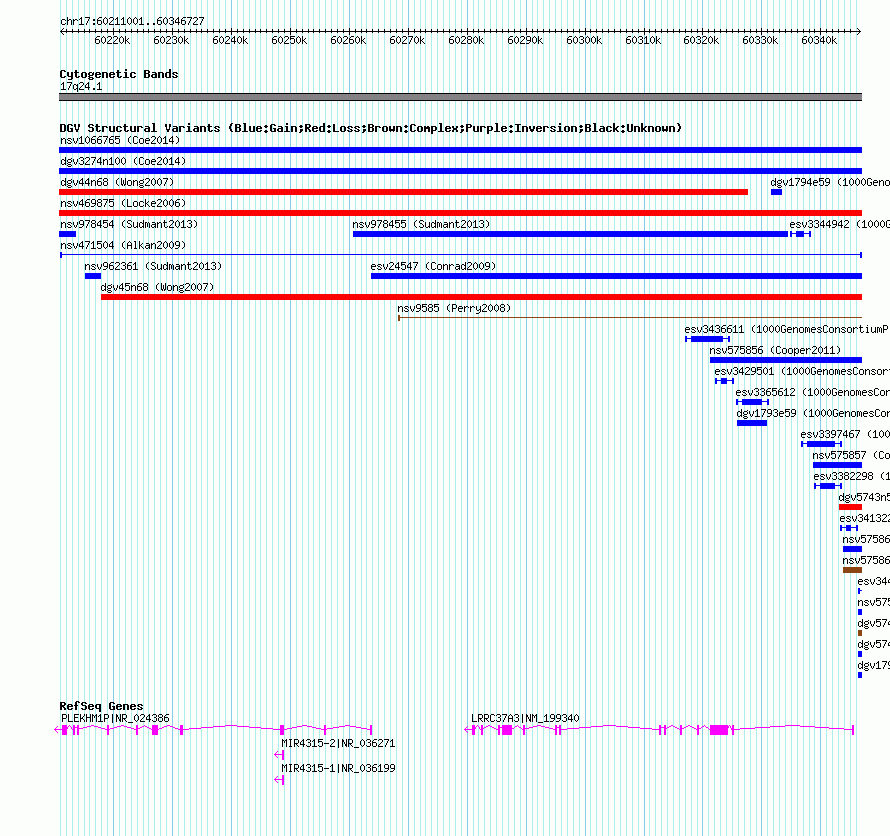Open the LRRC37A3|NM_199340 gene label
The image size is (890, 836).
pyautogui.click(x=526, y=719)
